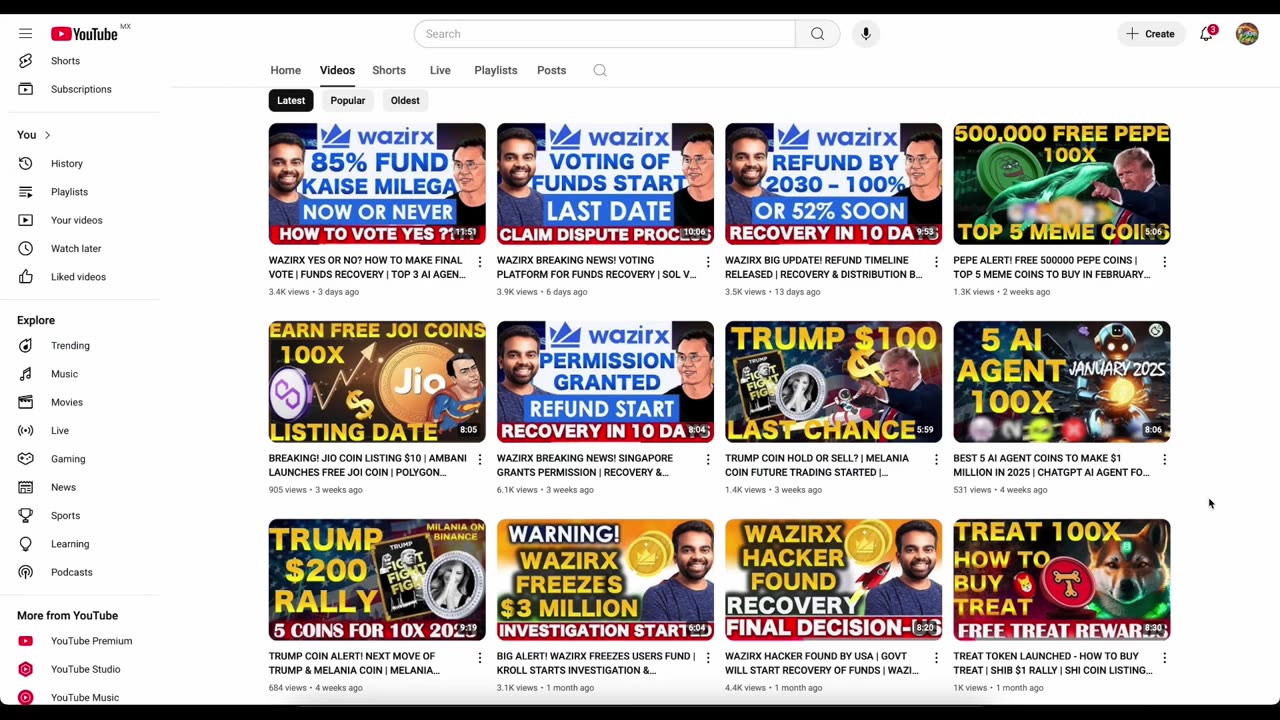The height and width of the screenshot is (720, 1280).
Task: Switch to channel Live tab
Action: (440, 70)
